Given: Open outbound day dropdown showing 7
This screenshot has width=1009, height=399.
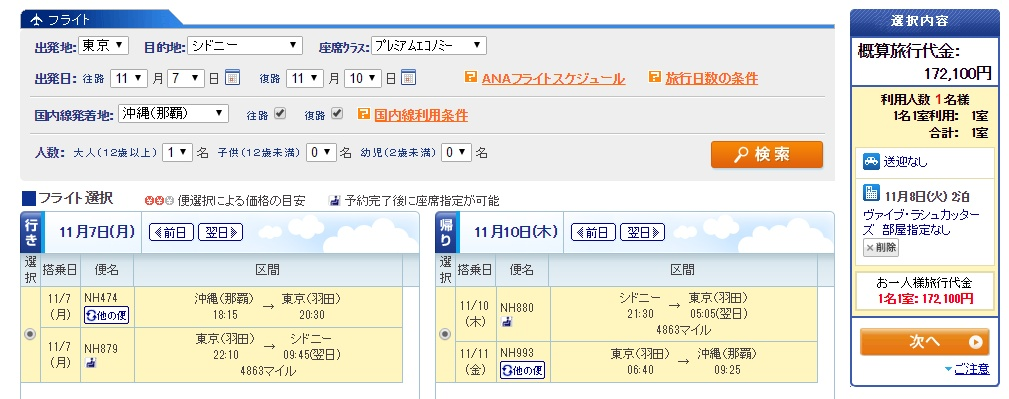Looking at the screenshot, I should click(x=186, y=79).
